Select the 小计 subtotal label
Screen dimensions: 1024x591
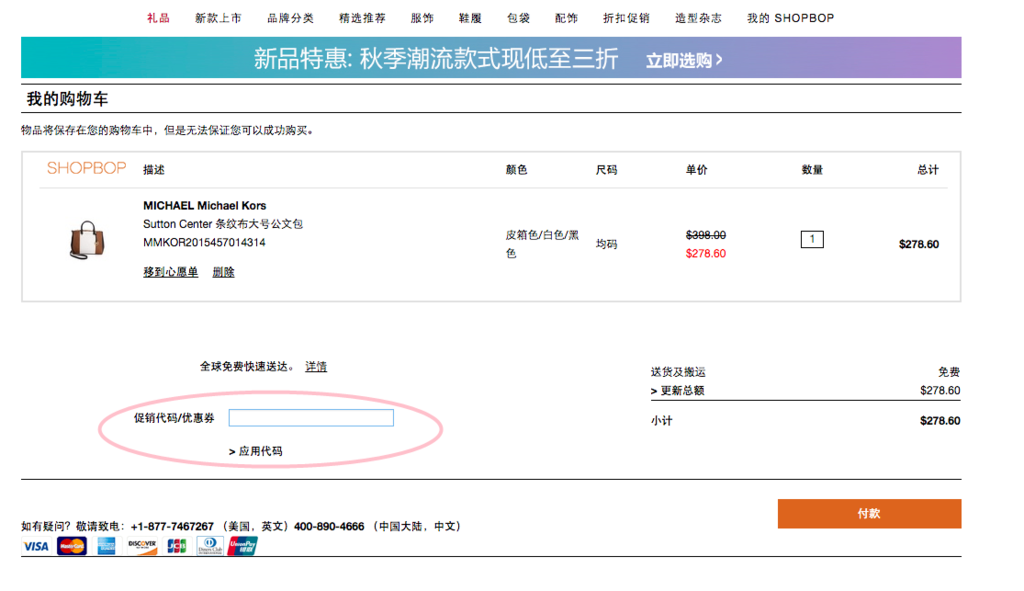point(662,421)
